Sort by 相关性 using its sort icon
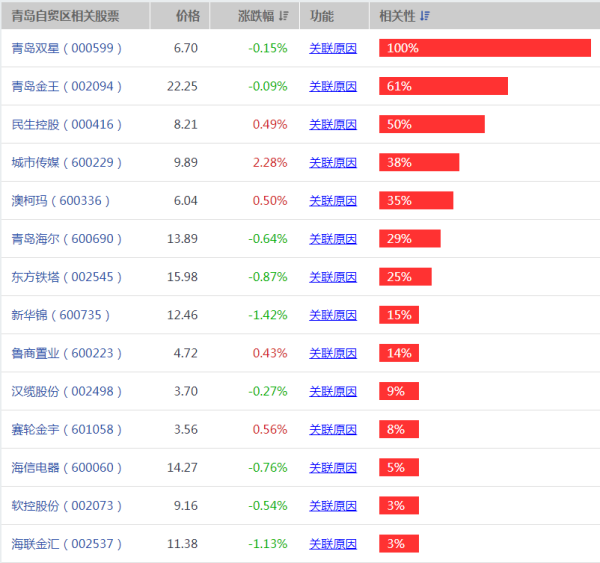600x563 pixels. (x=424, y=16)
